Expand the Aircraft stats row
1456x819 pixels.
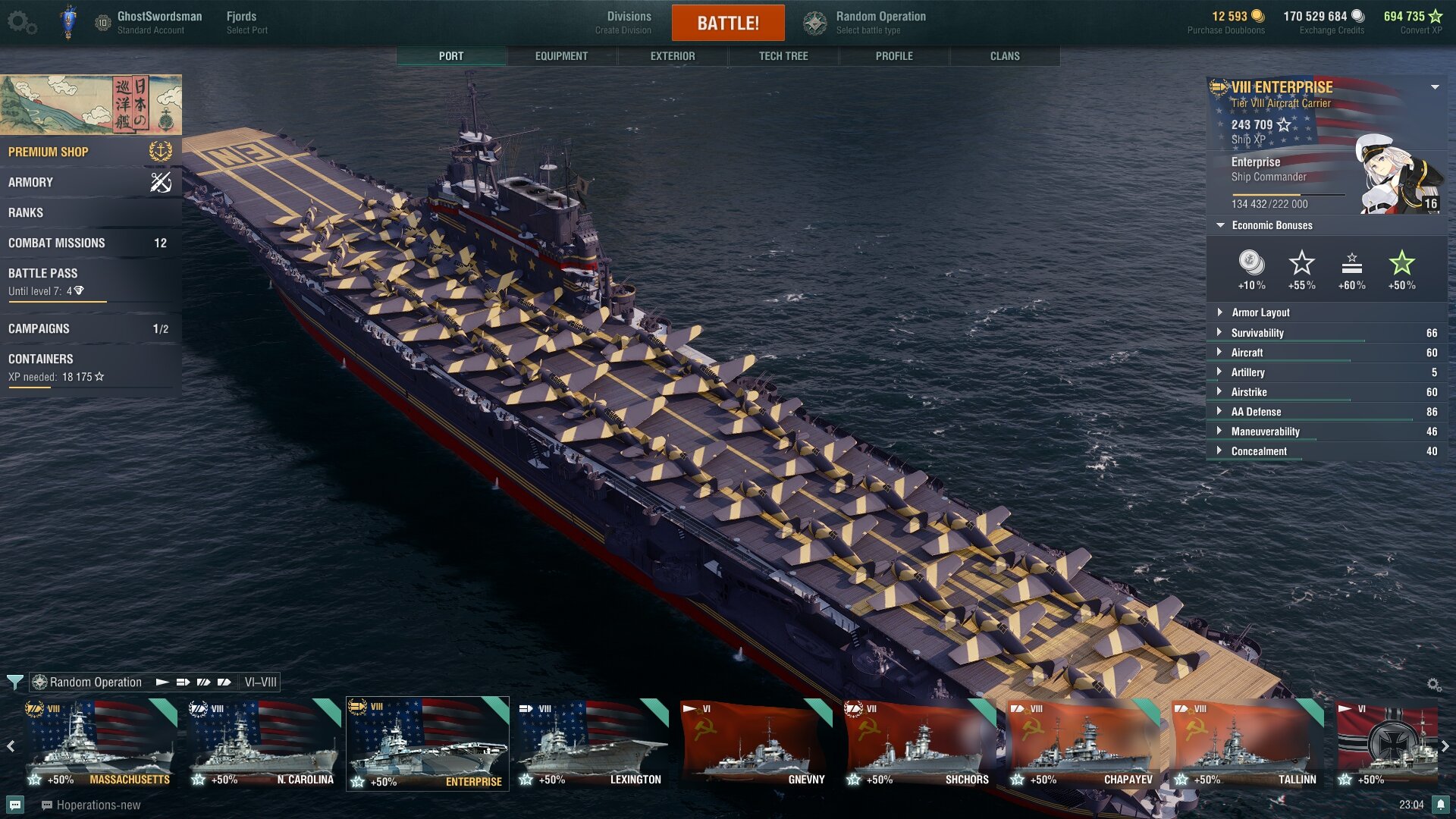(x=1326, y=353)
